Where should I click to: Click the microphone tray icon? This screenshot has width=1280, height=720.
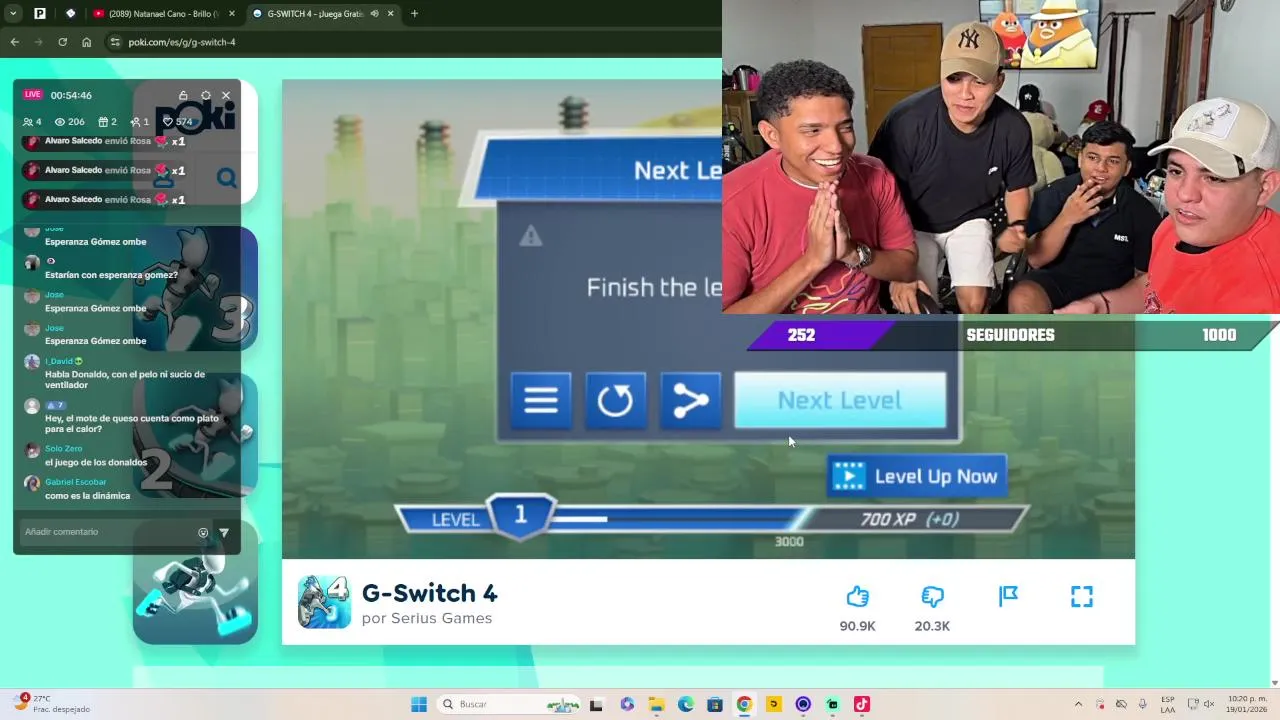click(x=1143, y=704)
